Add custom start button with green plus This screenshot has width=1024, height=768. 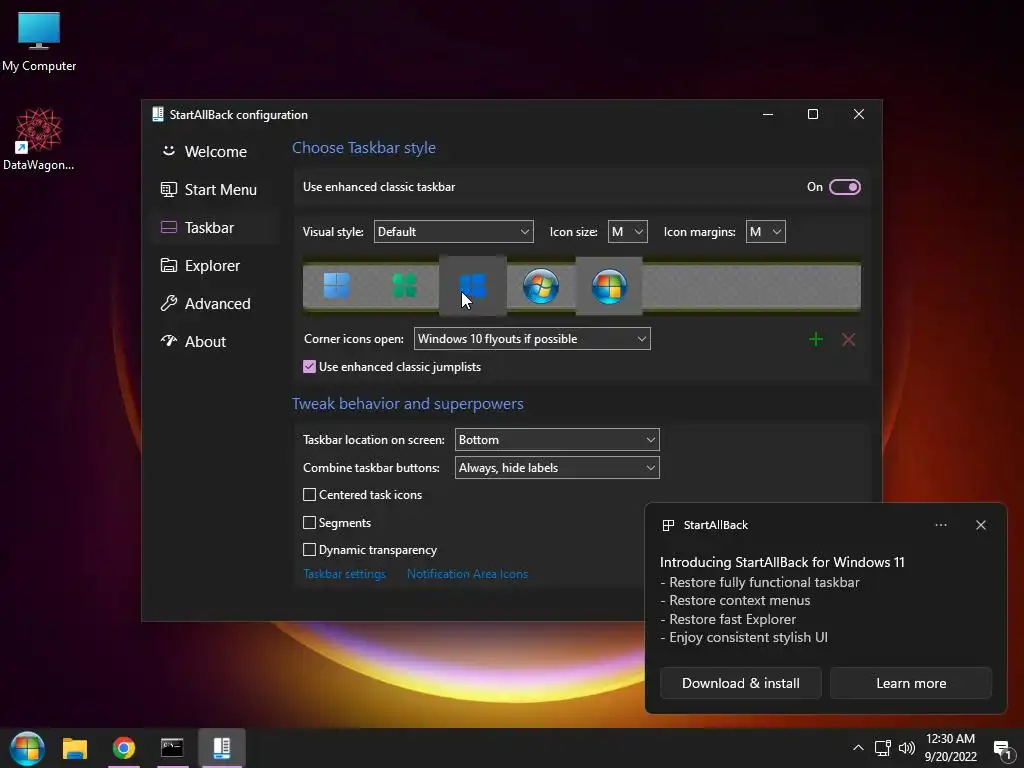click(x=816, y=340)
